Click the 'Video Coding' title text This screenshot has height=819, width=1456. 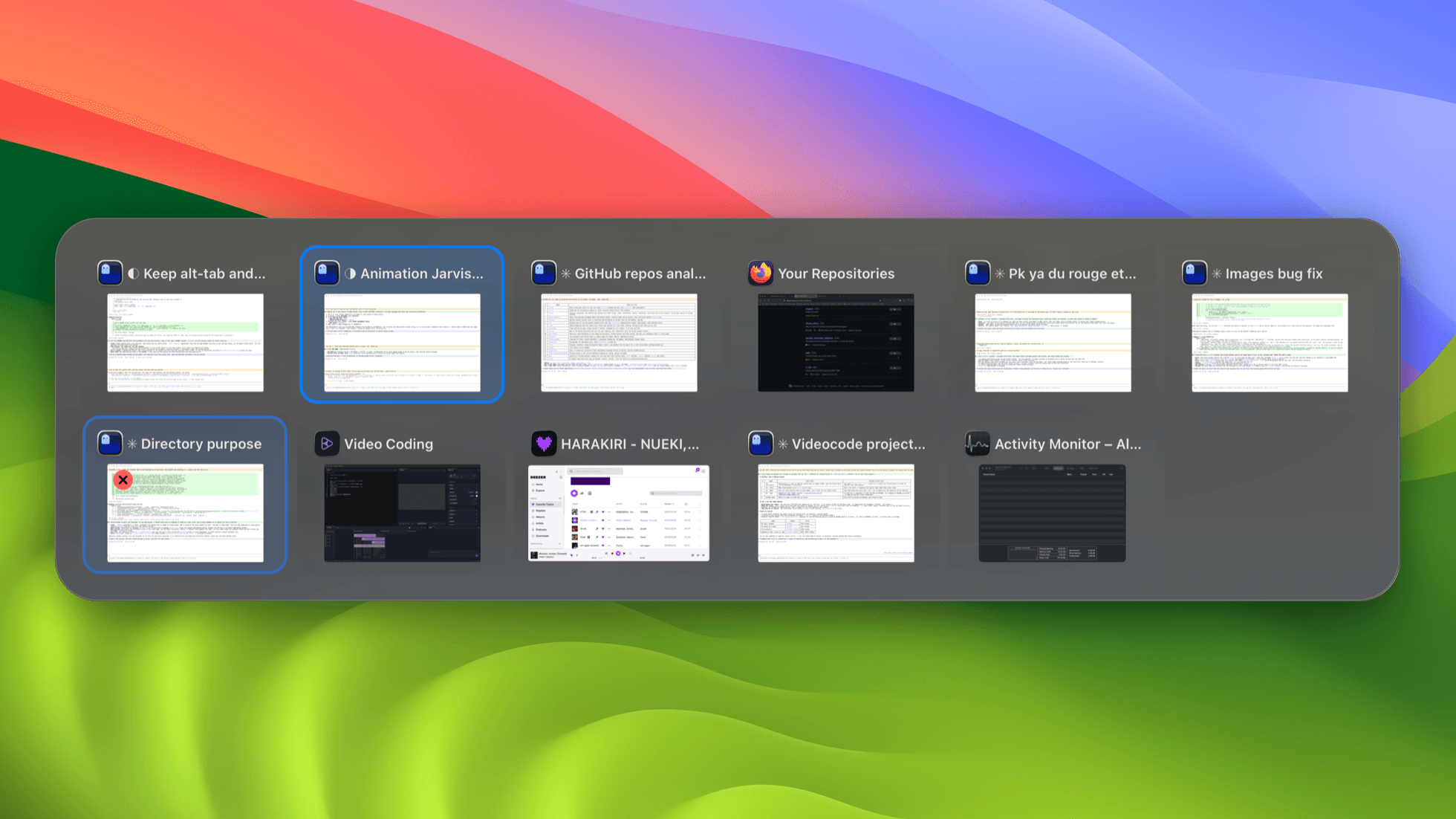tap(389, 444)
